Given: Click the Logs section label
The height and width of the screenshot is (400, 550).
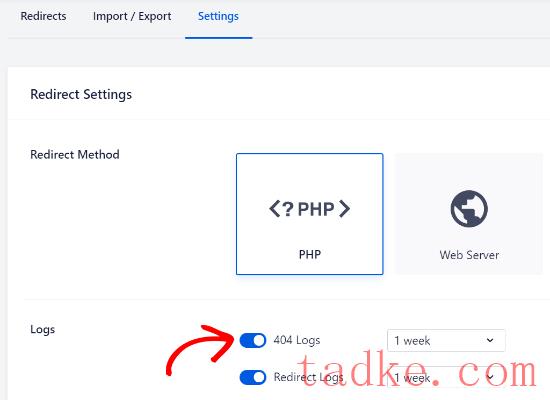Looking at the screenshot, I should coord(42,329).
